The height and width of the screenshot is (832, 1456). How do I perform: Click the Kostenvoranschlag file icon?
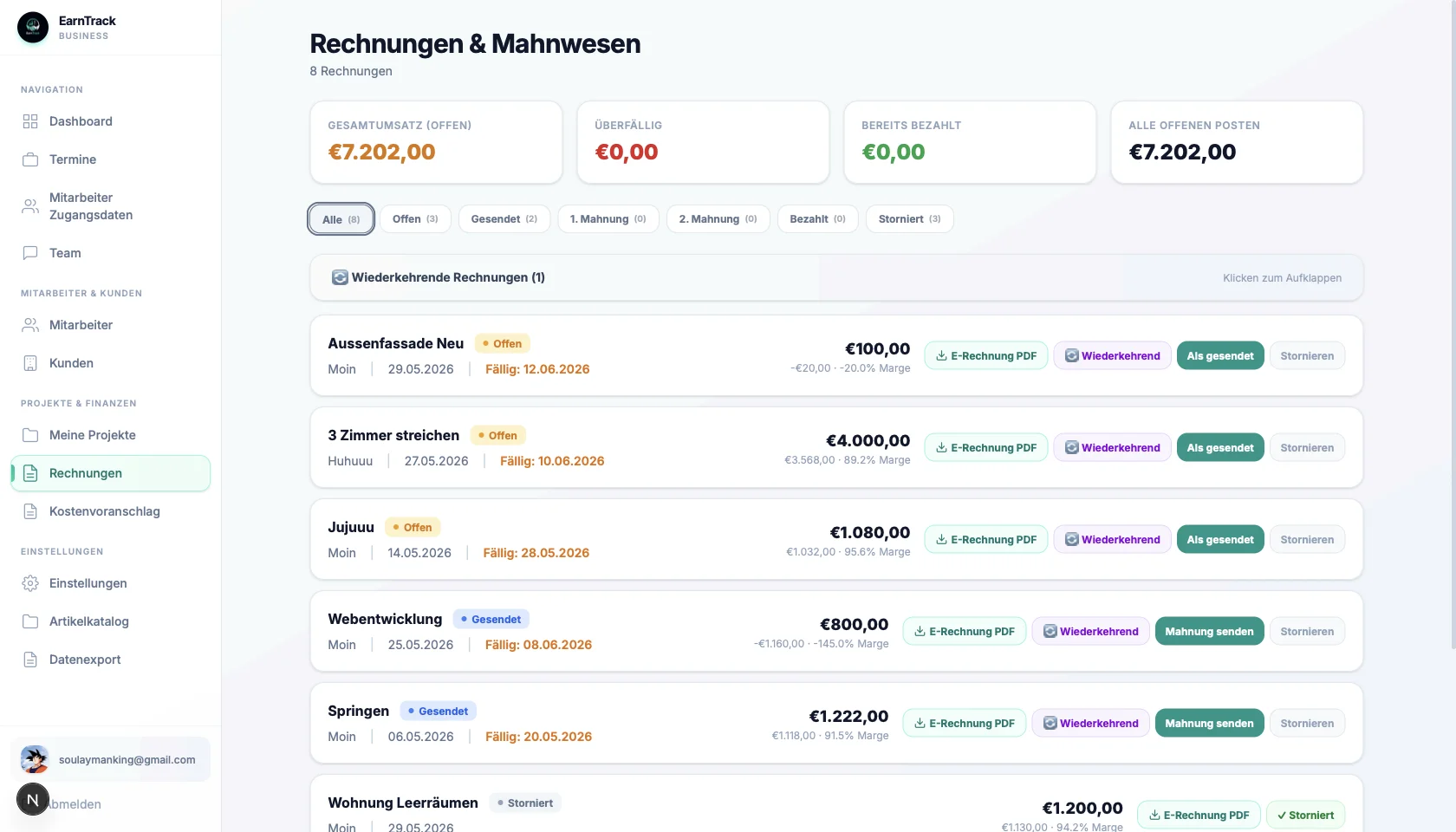point(30,511)
